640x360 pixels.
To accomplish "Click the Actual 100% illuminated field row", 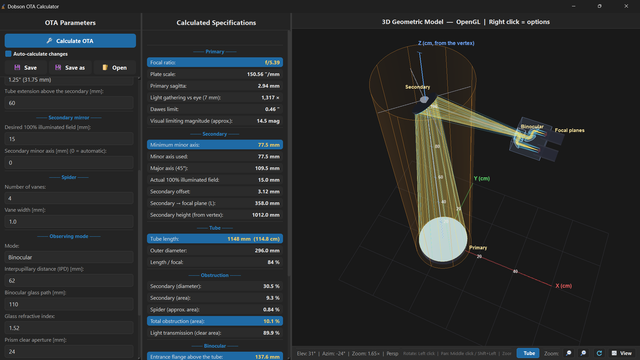I will (215, 180).
